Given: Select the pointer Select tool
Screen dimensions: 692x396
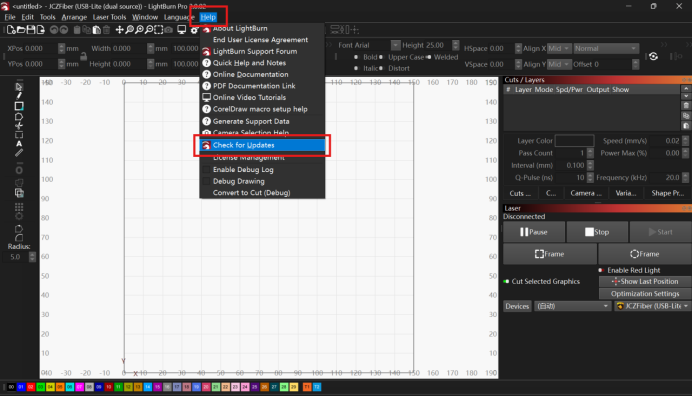Looking at the screenshot, I should click(19, 87).
